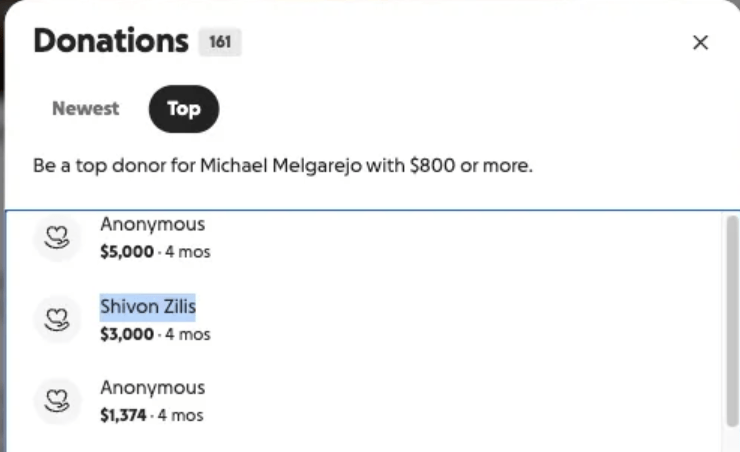The width and height of the screenshot is (740, 452).
Task: Click the Anonymous name above $1,374
Action: [x=152, y=387]
